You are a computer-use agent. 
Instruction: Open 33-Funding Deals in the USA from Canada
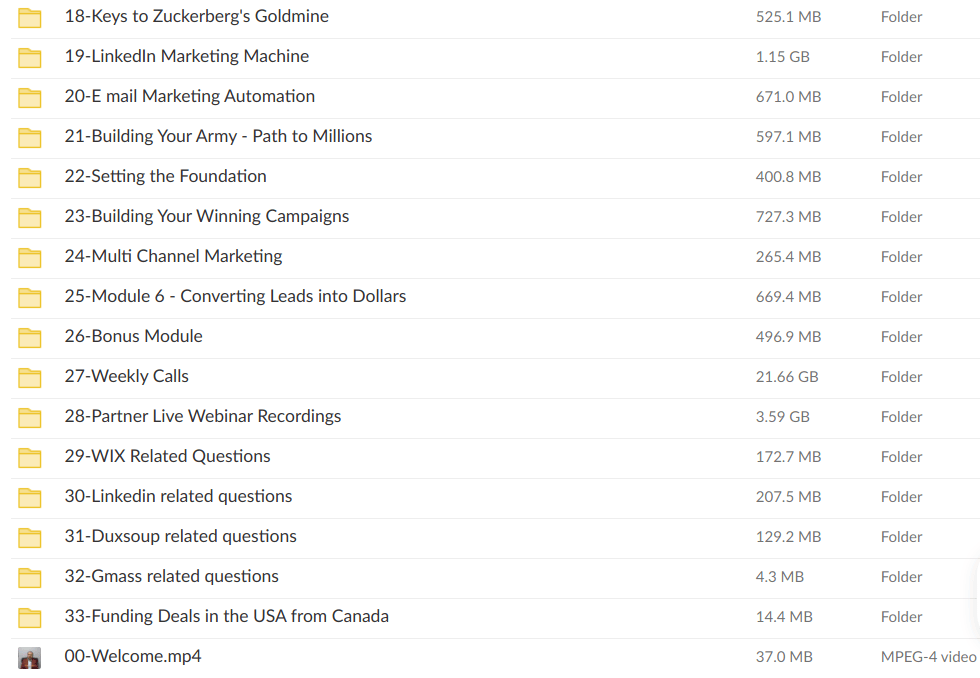pos(226,616)
